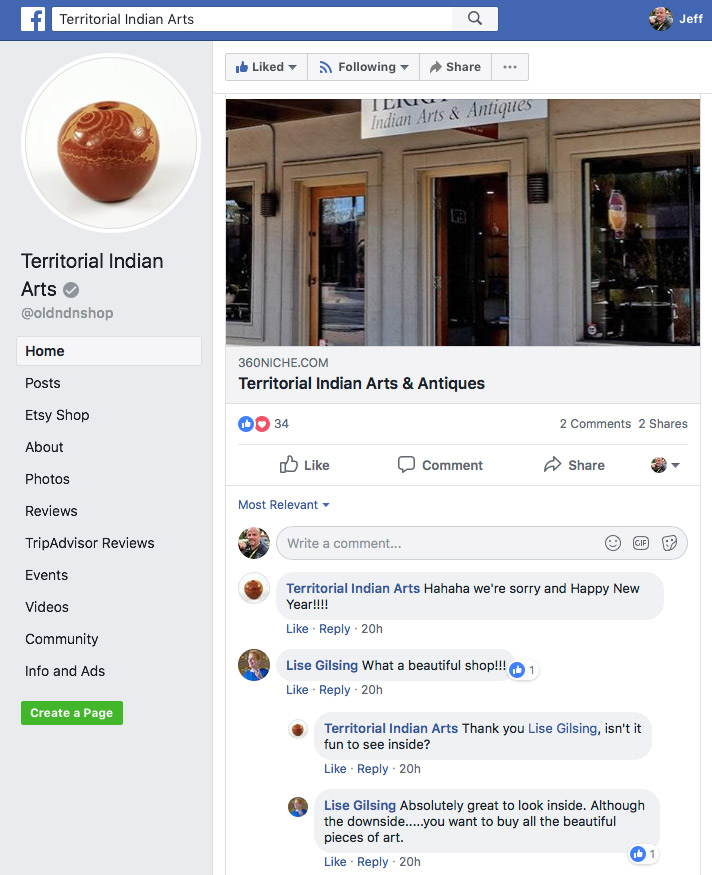Screen dimensions: 712x875
Task: Click the search magnifier icon
Action: click(x=475, y=18)
